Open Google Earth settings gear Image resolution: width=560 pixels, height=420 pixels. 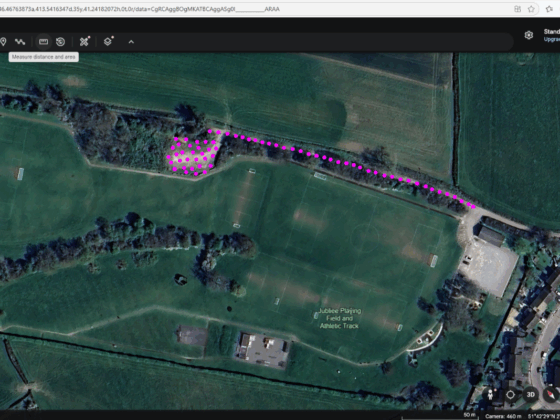point(529,35)
